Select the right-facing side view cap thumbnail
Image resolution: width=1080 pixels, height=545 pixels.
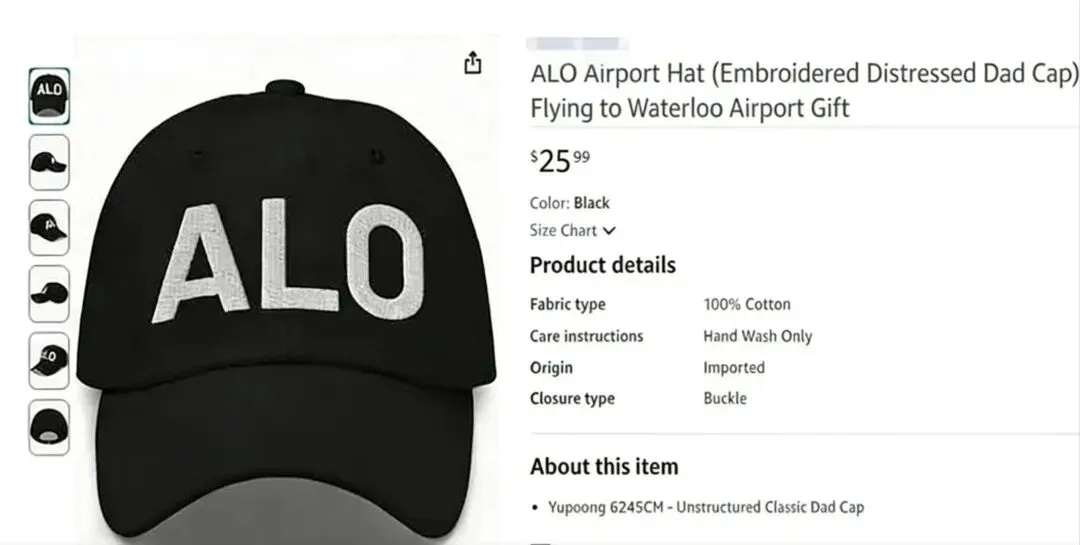pyautogui.click(x=49, y=162)
